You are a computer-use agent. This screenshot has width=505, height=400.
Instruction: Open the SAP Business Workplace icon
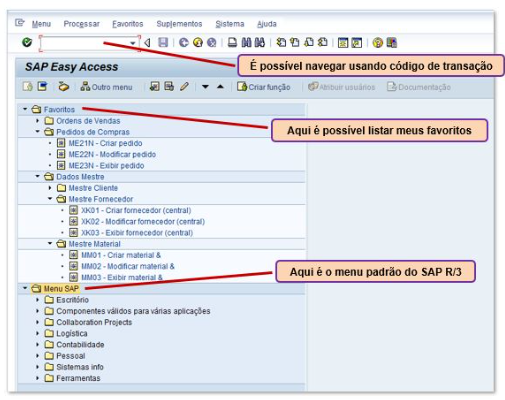[x=63, y=87]
